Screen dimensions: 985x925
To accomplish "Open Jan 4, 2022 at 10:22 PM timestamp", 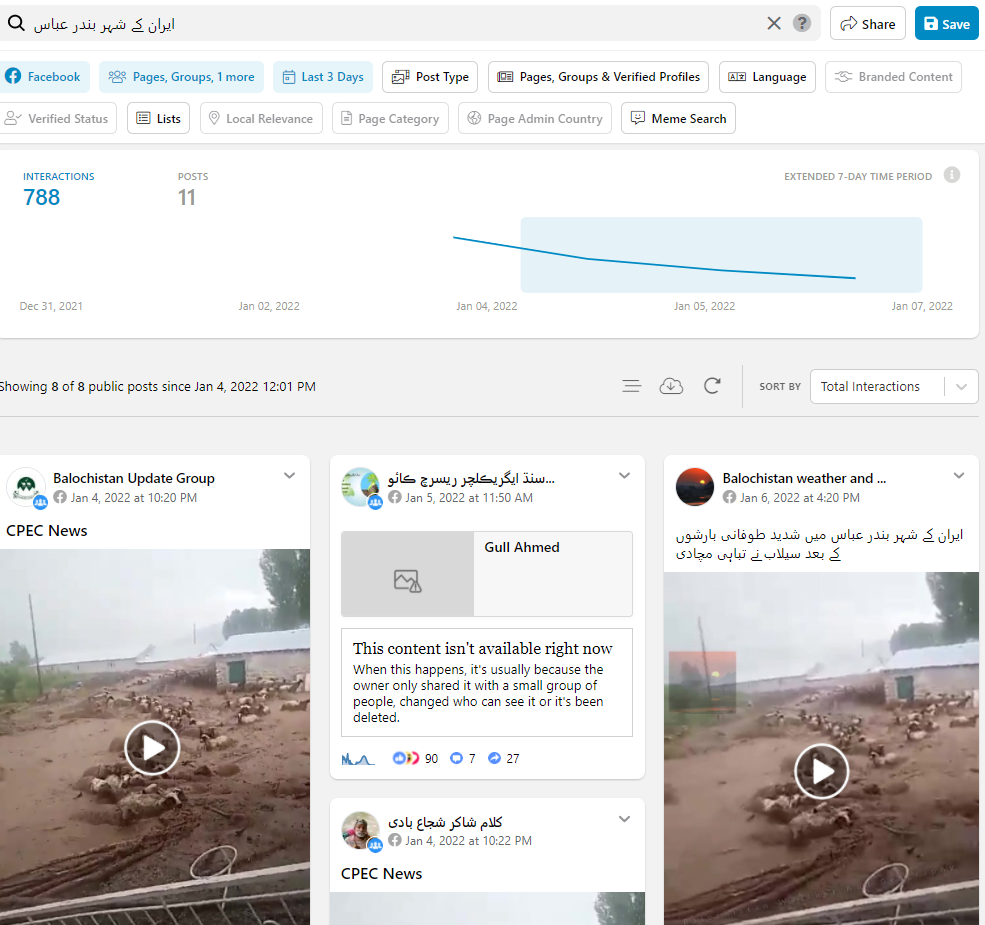I will [469, 841].
